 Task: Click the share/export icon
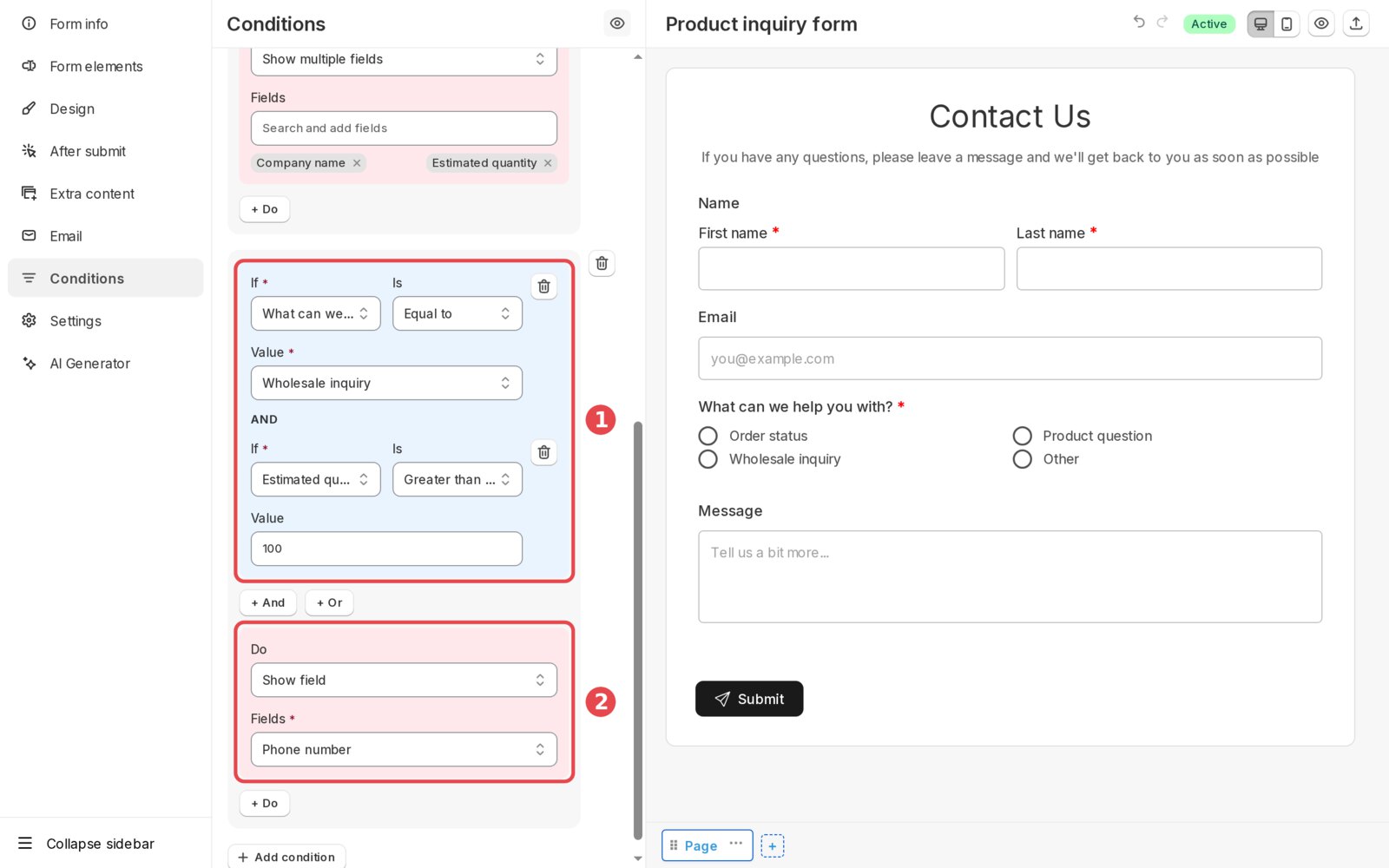(x=1356, y=23)
